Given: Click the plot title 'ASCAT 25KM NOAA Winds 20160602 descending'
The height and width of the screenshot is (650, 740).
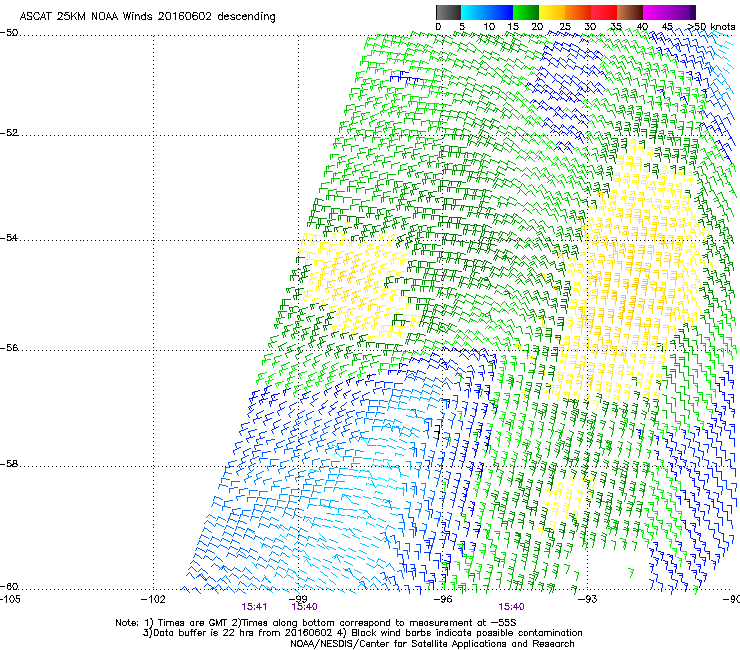Looking at the screenshot, I should click(147, 17).
